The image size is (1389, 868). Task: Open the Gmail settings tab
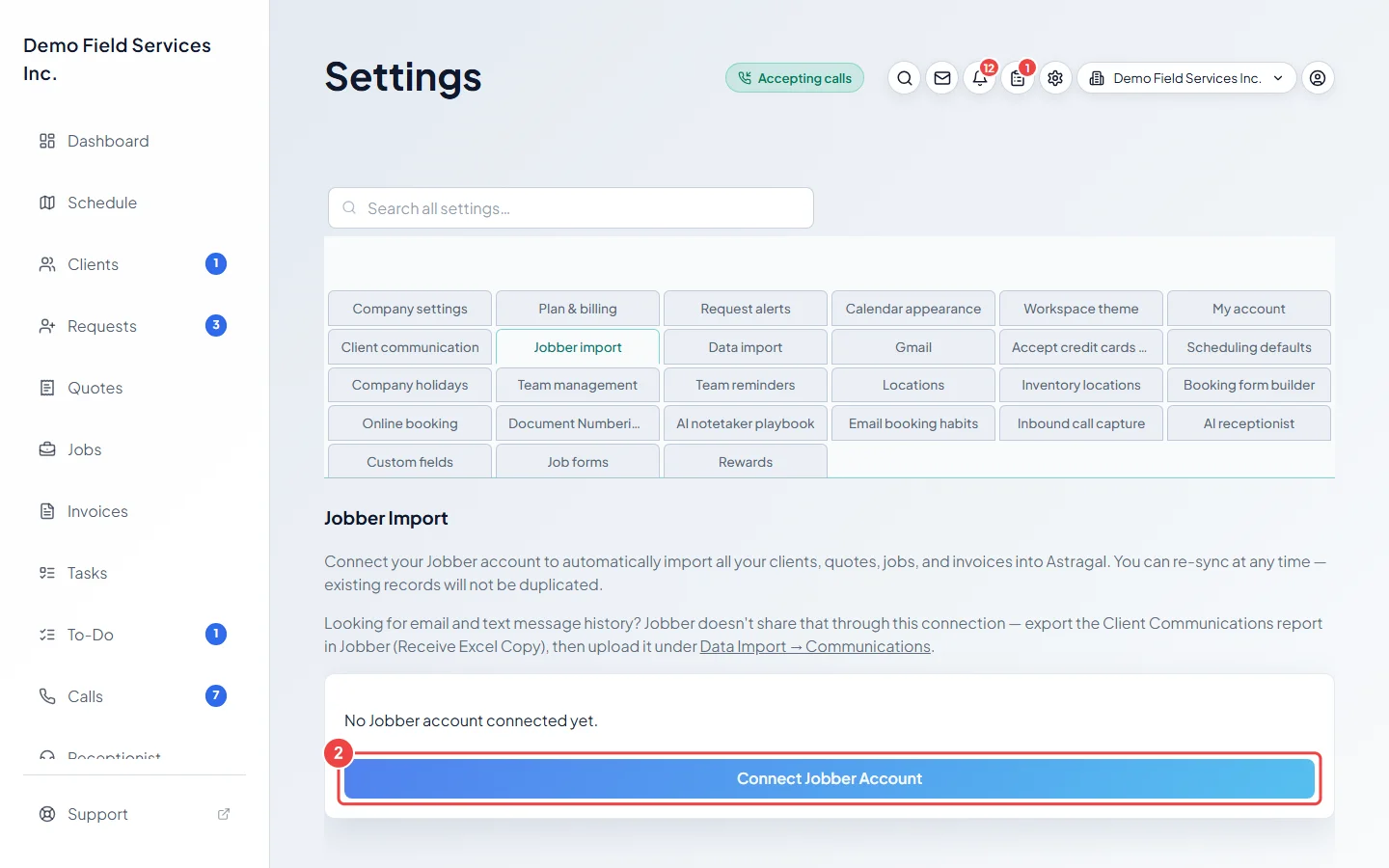tap(913, 347)
